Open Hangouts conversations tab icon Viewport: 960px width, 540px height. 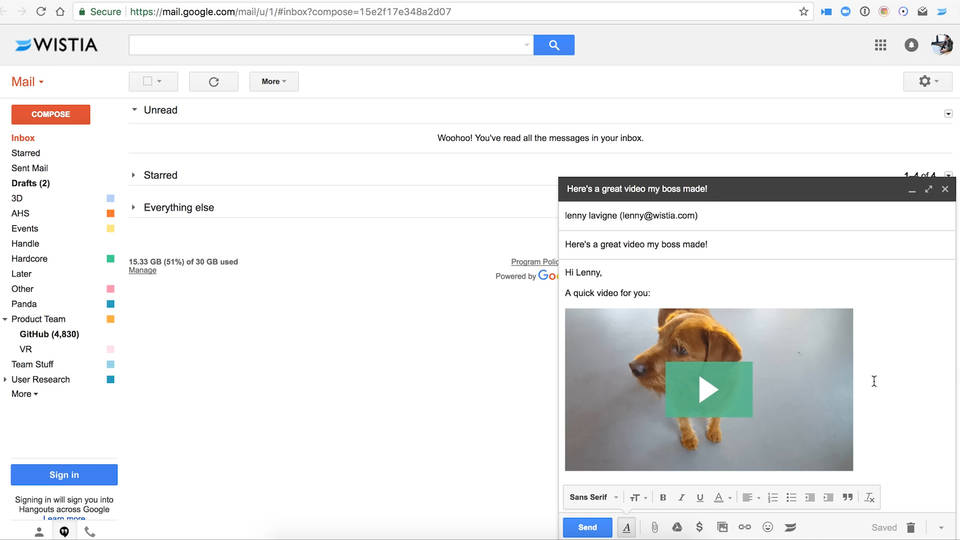(64, 532)
